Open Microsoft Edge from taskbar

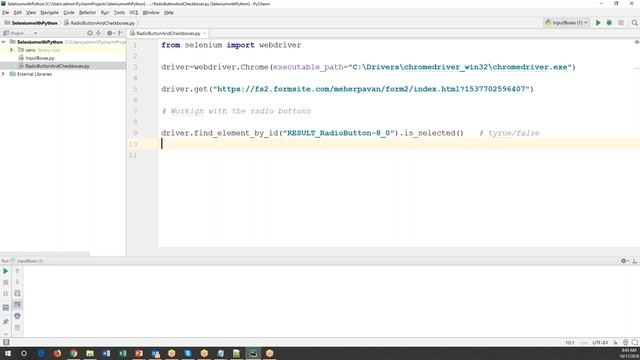click(41, 353)
